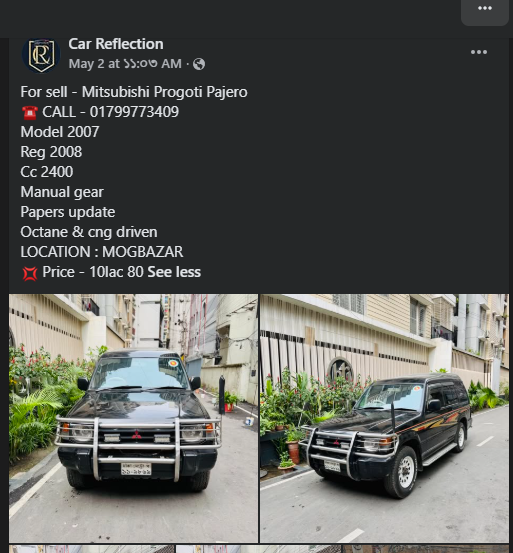Click the phone number 01799773409
The width and height of the screenshot is (513, 553).
click(x=134, y=112)
